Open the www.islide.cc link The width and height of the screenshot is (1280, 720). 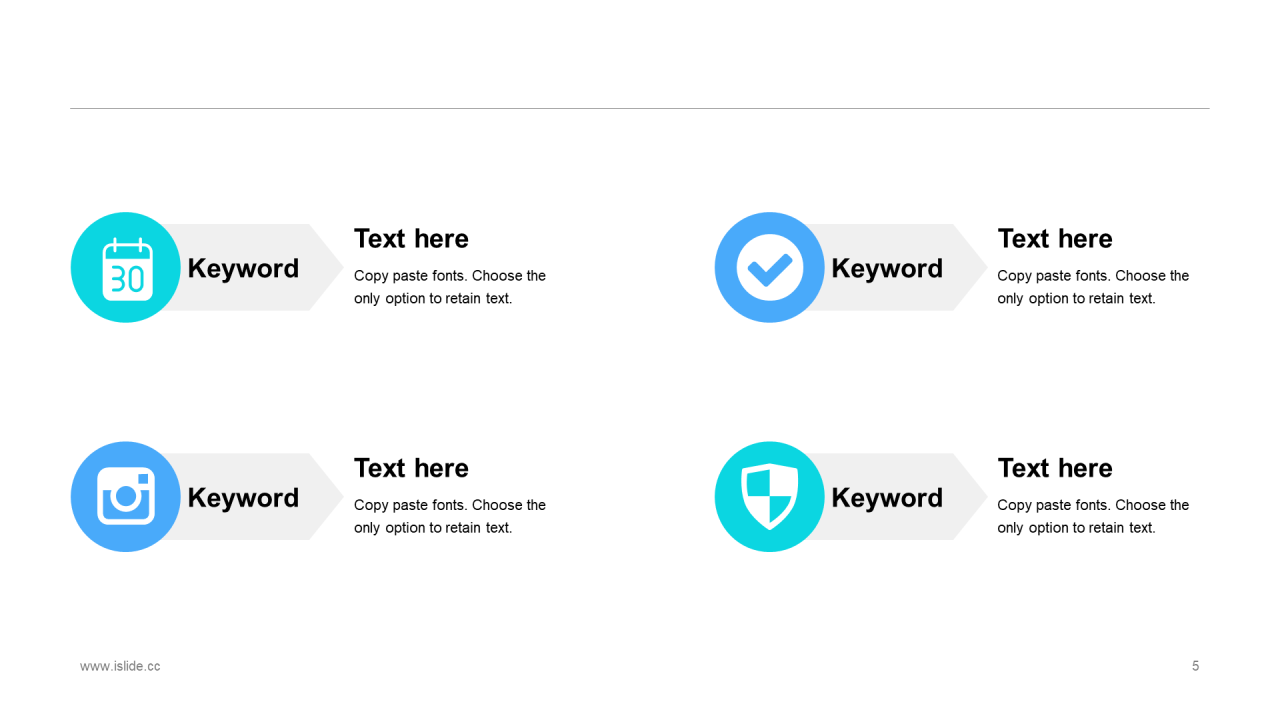[x=120, y=666]
